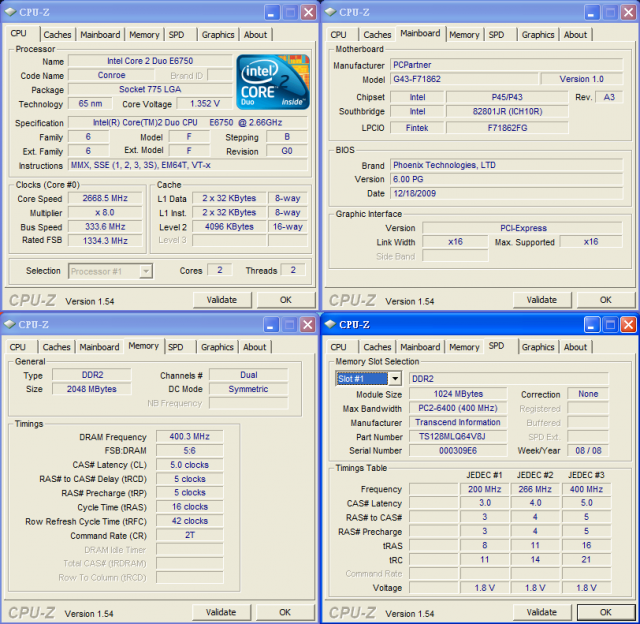The width and height of the screenshot is (640, 624).
Task: Minimize the SPD window
Action: tap(591, 325)
